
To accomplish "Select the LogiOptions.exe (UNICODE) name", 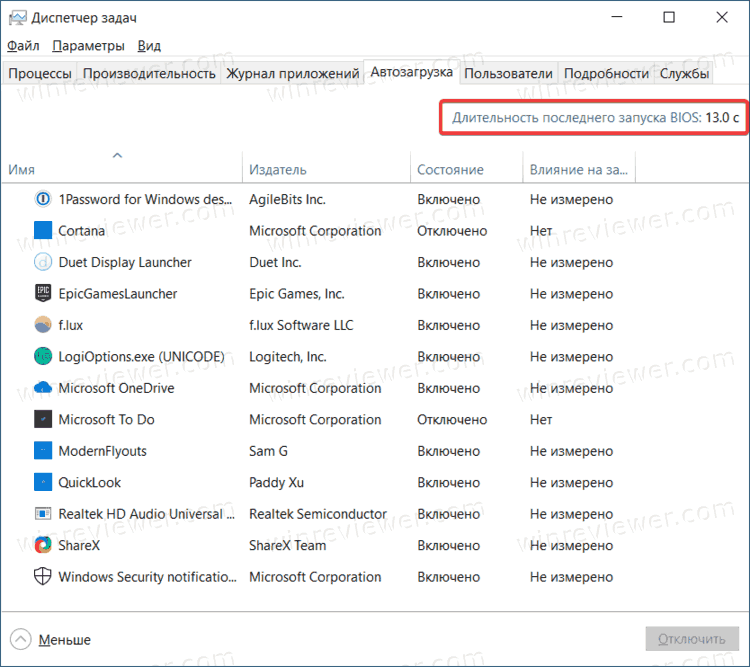I will [142, 357].
